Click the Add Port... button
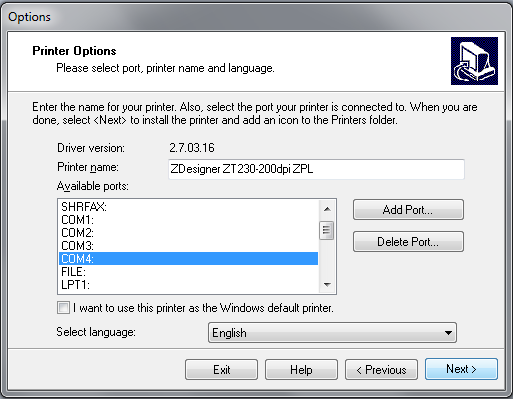513x399 pixels. [408, 210]
